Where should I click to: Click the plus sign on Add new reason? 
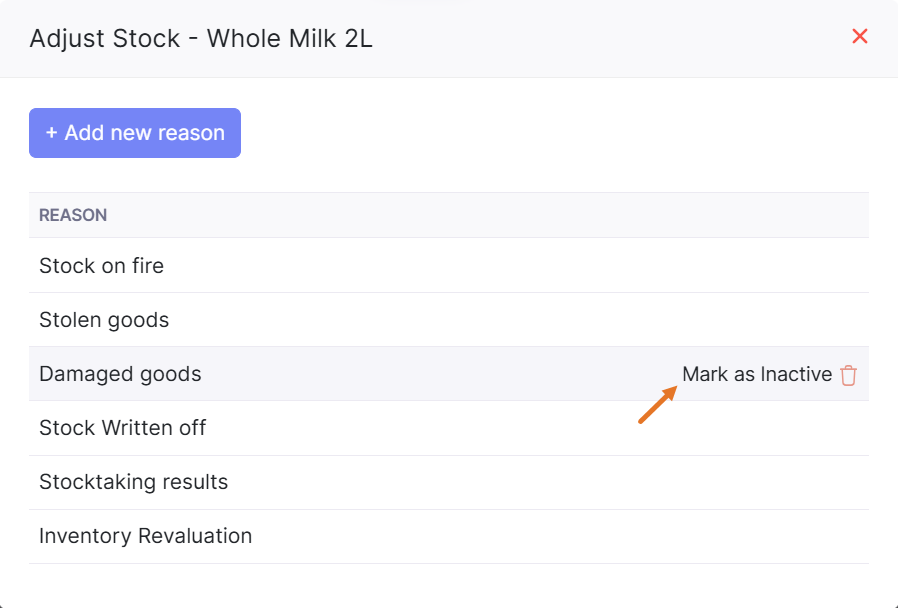click(52, 133)
